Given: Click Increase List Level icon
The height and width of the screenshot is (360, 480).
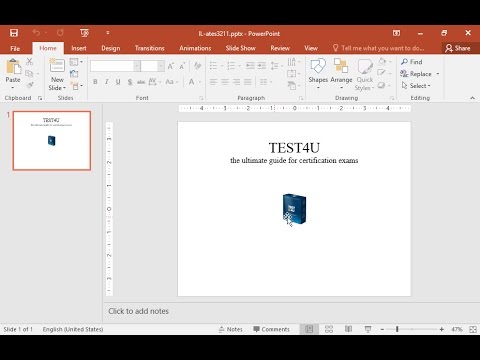Looking at the screenshot, I should (x=262, y=66).
